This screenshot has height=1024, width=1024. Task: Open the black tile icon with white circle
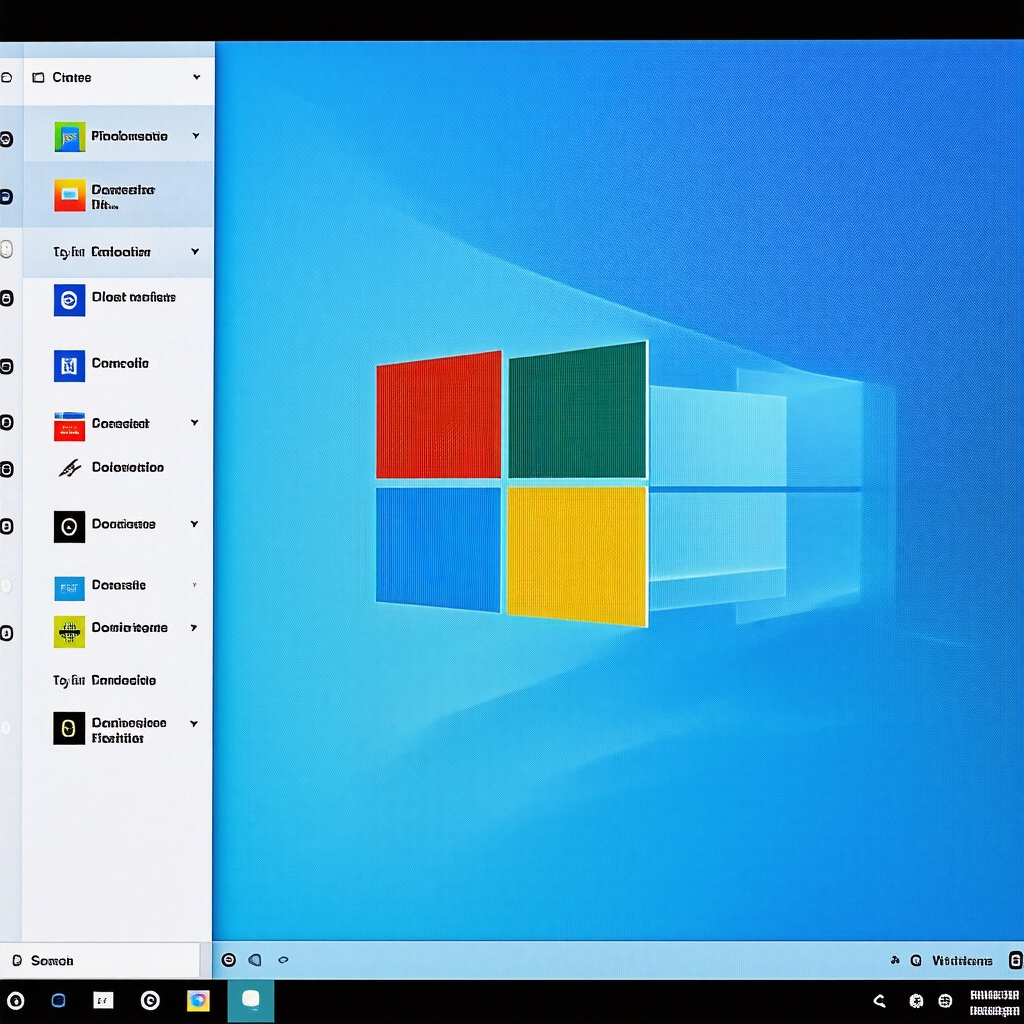[x=69, y=526]
